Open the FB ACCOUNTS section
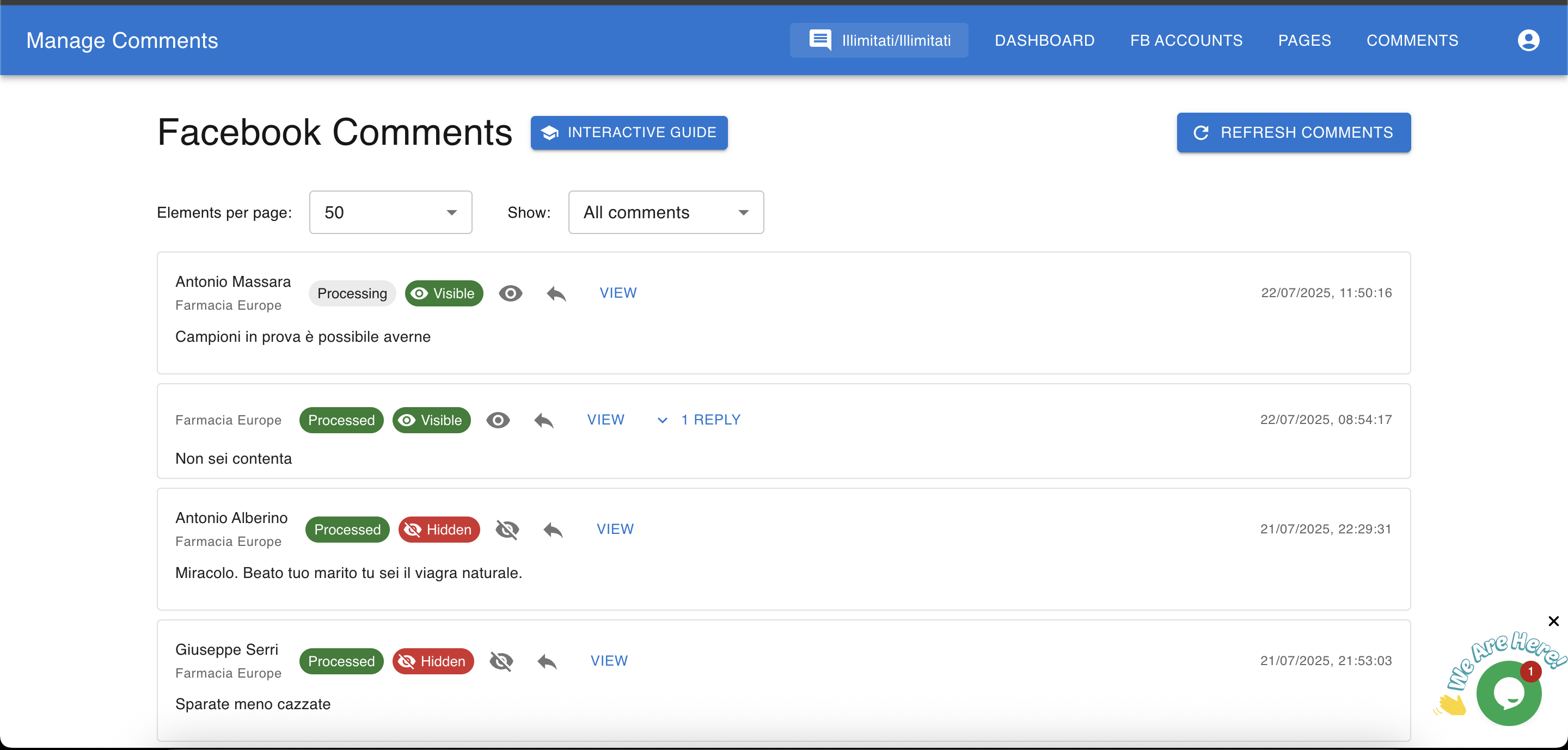1568x750 pixels. tap(1186, 40)
